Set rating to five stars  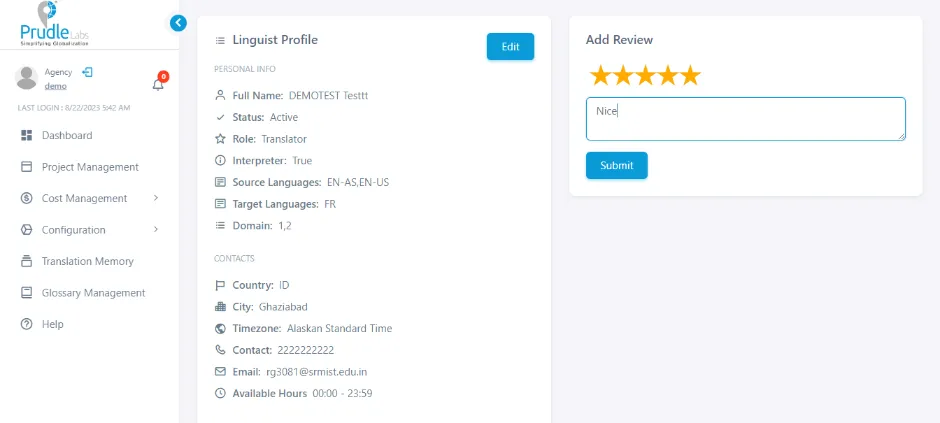tap(690, 75)
